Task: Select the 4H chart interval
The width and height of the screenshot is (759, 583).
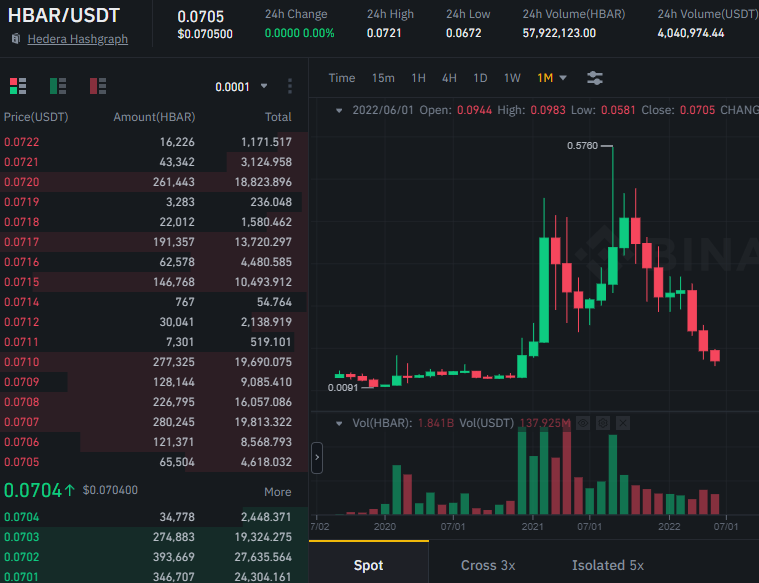Action: click(x=449, y=78)
